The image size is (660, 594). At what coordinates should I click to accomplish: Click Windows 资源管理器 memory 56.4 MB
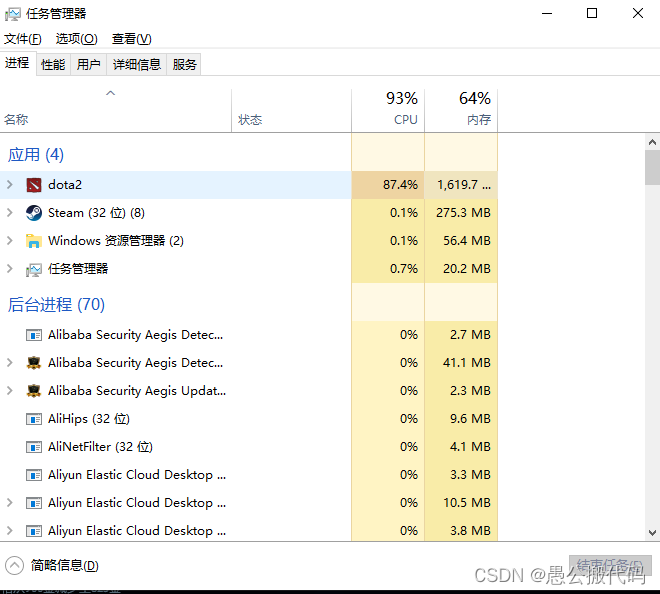click(x=467, y=241)
